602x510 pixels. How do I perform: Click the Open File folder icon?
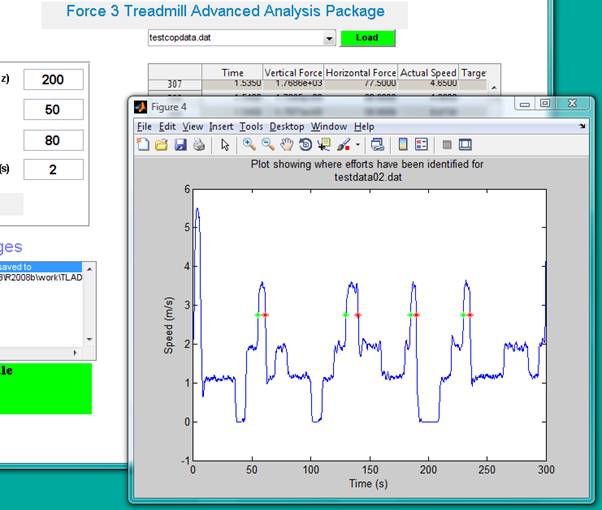tap(161, 145)
